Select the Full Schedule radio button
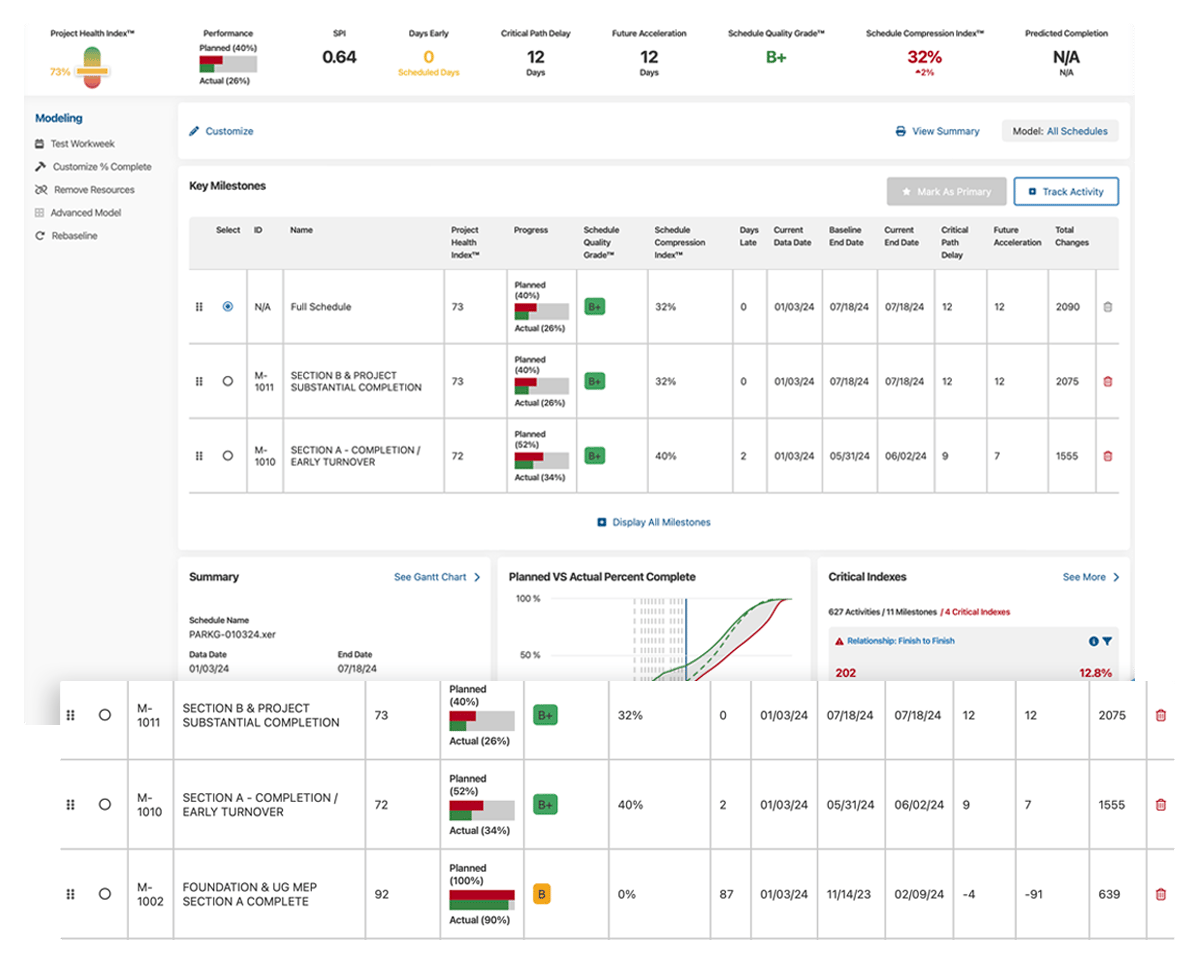Screen dimensions: 1199x961 pos(228,307)
